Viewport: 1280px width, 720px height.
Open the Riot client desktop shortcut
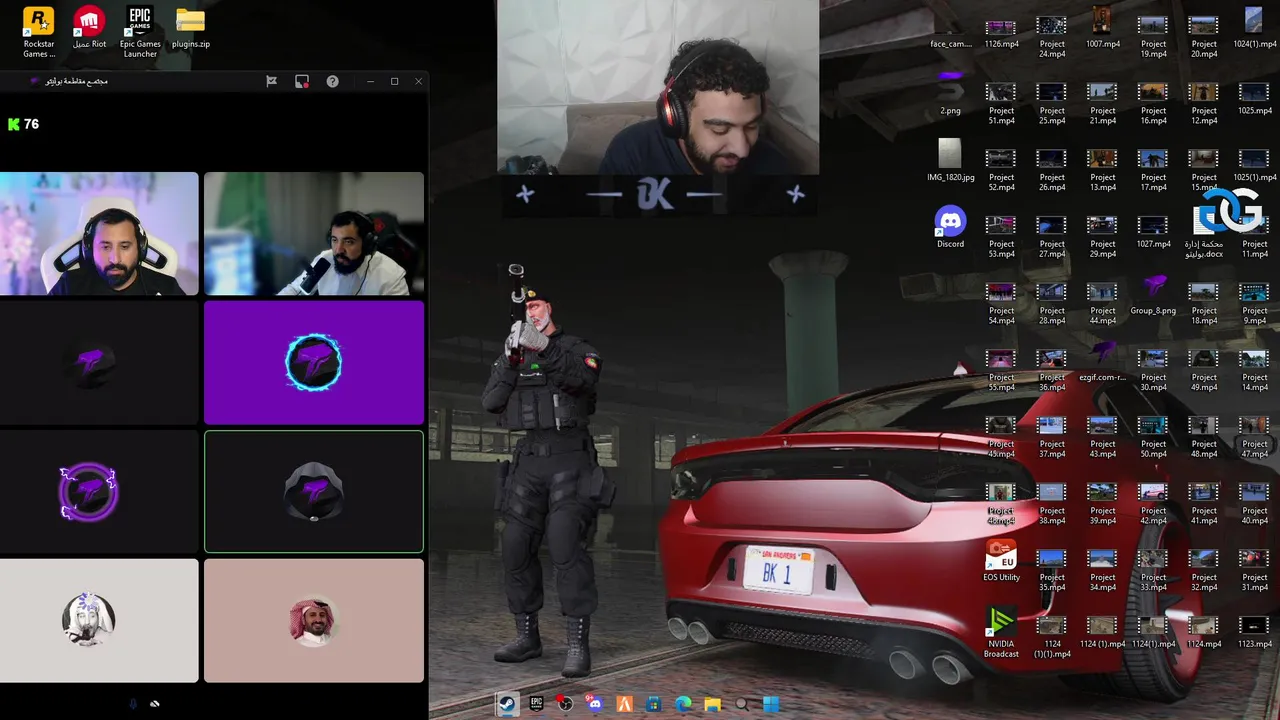[x=89, y=28]
